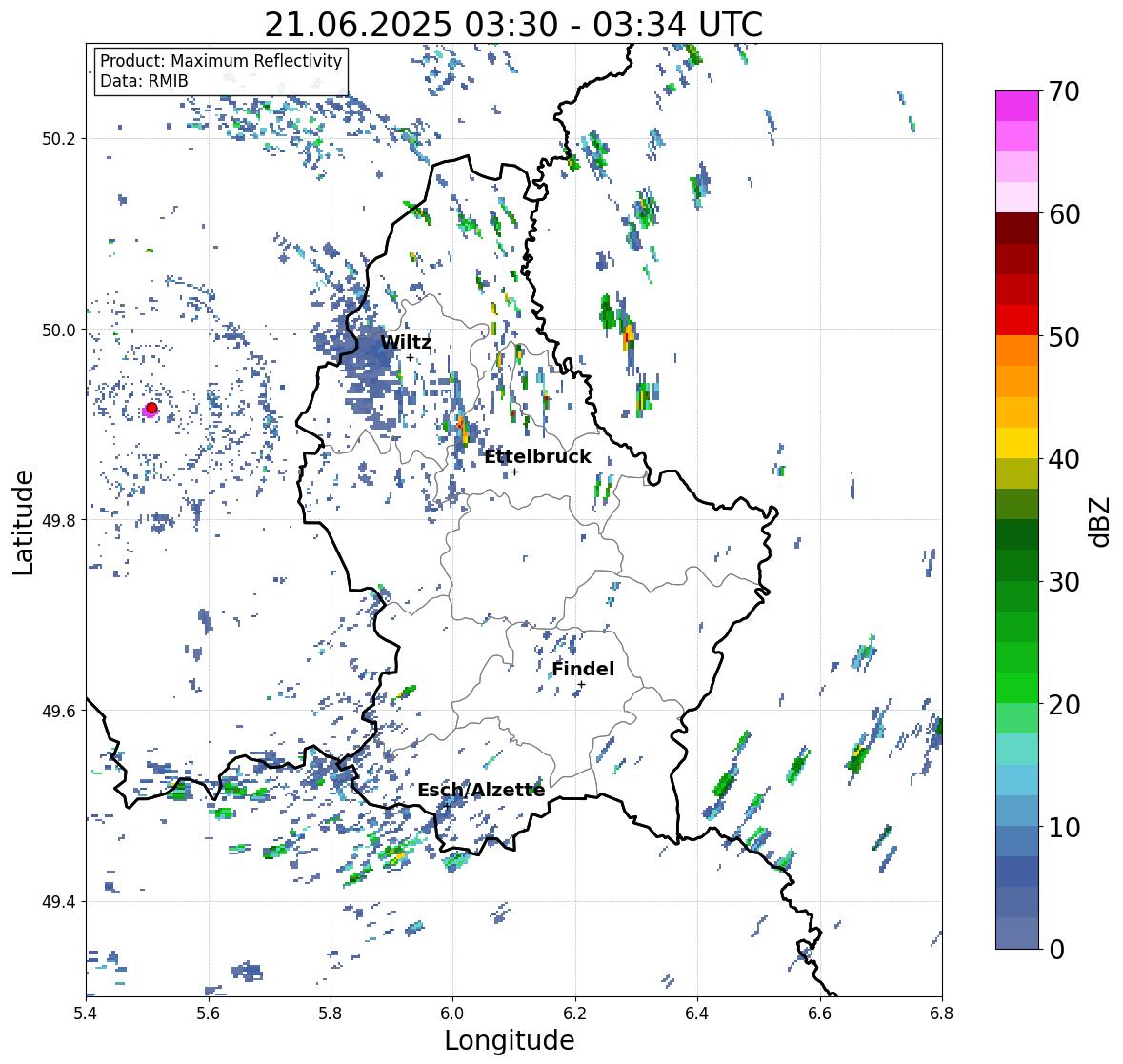Pick the bright red colorbar segment near 50

1017,321
